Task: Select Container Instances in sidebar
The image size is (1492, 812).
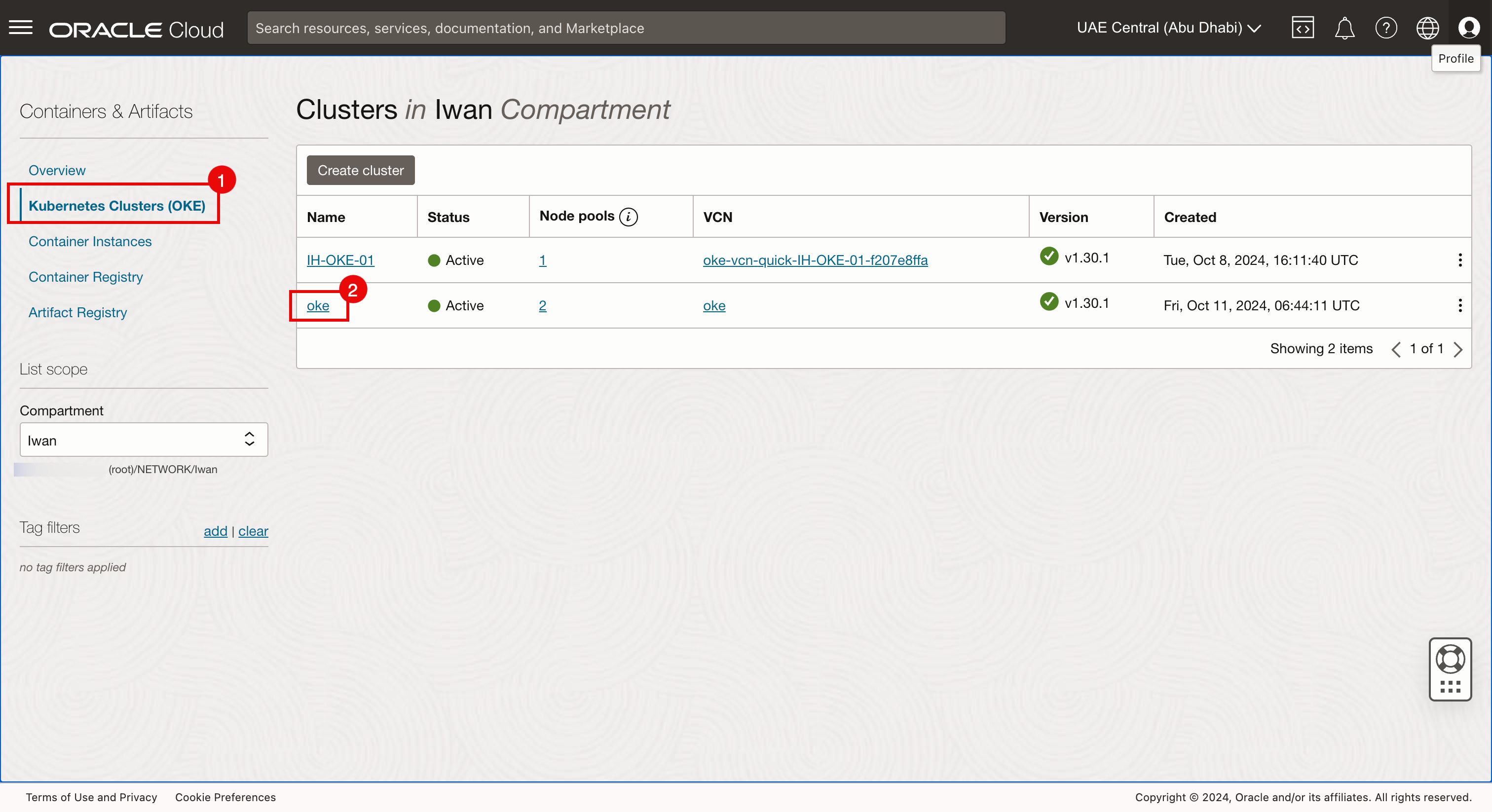Action: pyautogui.click(x=90, y=242)
